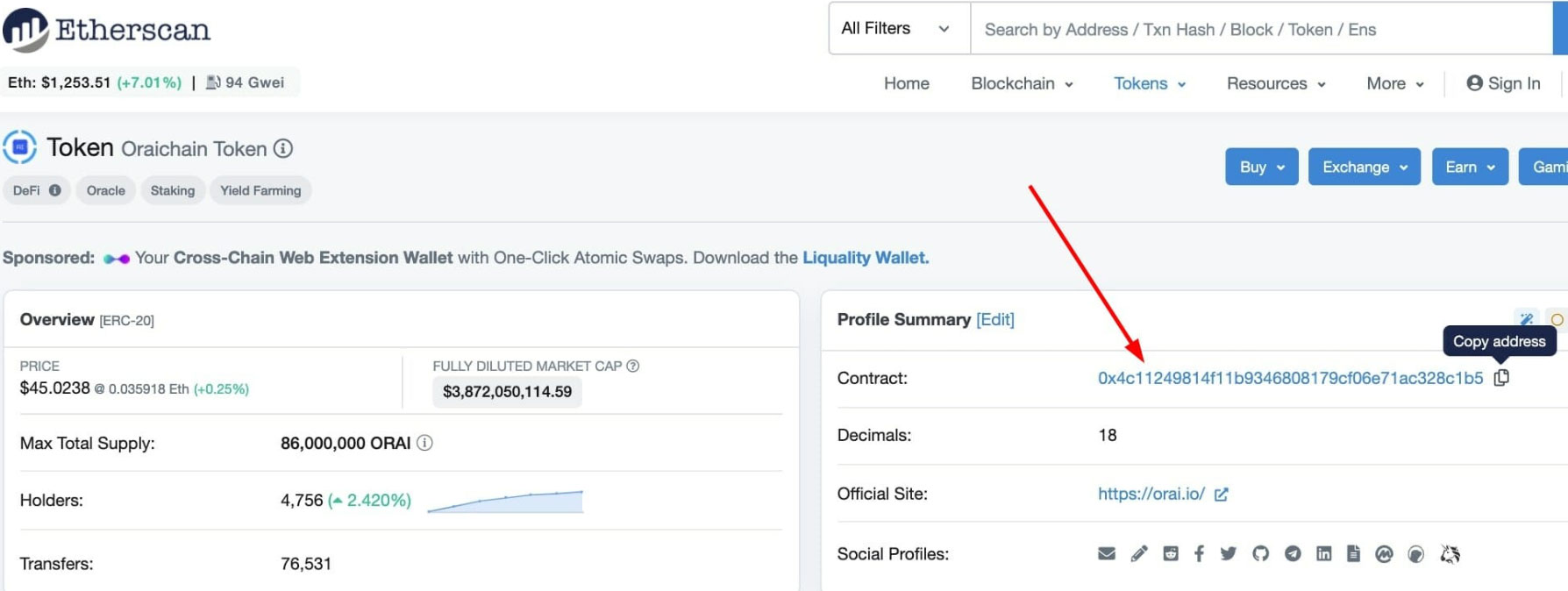
Task: Click the Etherscan logo
Action: 107,30
